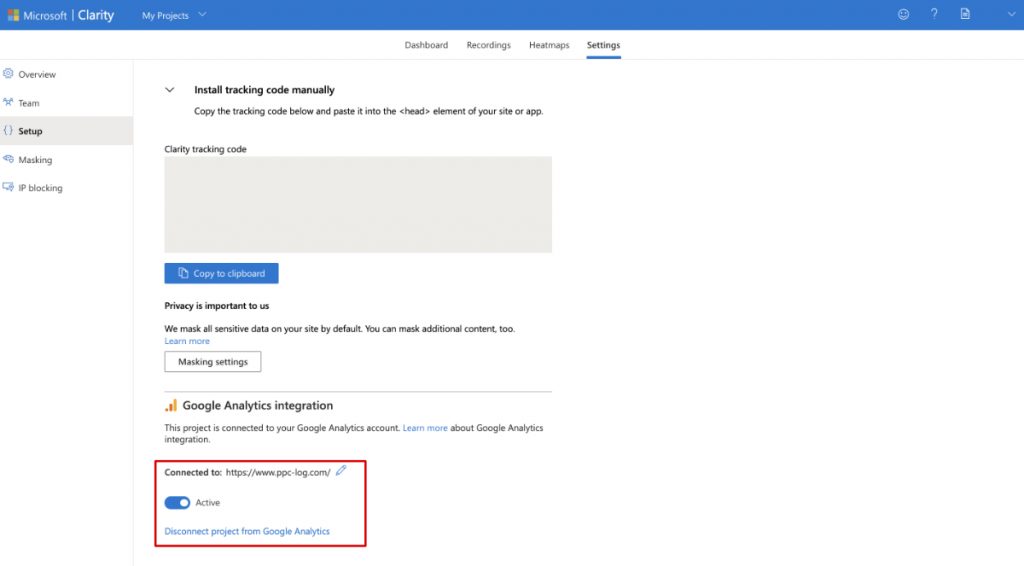Open the documentation page icon in header
1024x566 pixels.
point(965,14)
